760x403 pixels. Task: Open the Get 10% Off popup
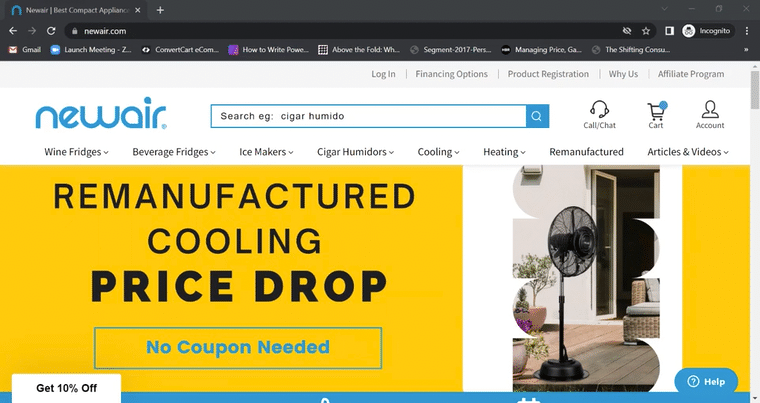point(66,388)
